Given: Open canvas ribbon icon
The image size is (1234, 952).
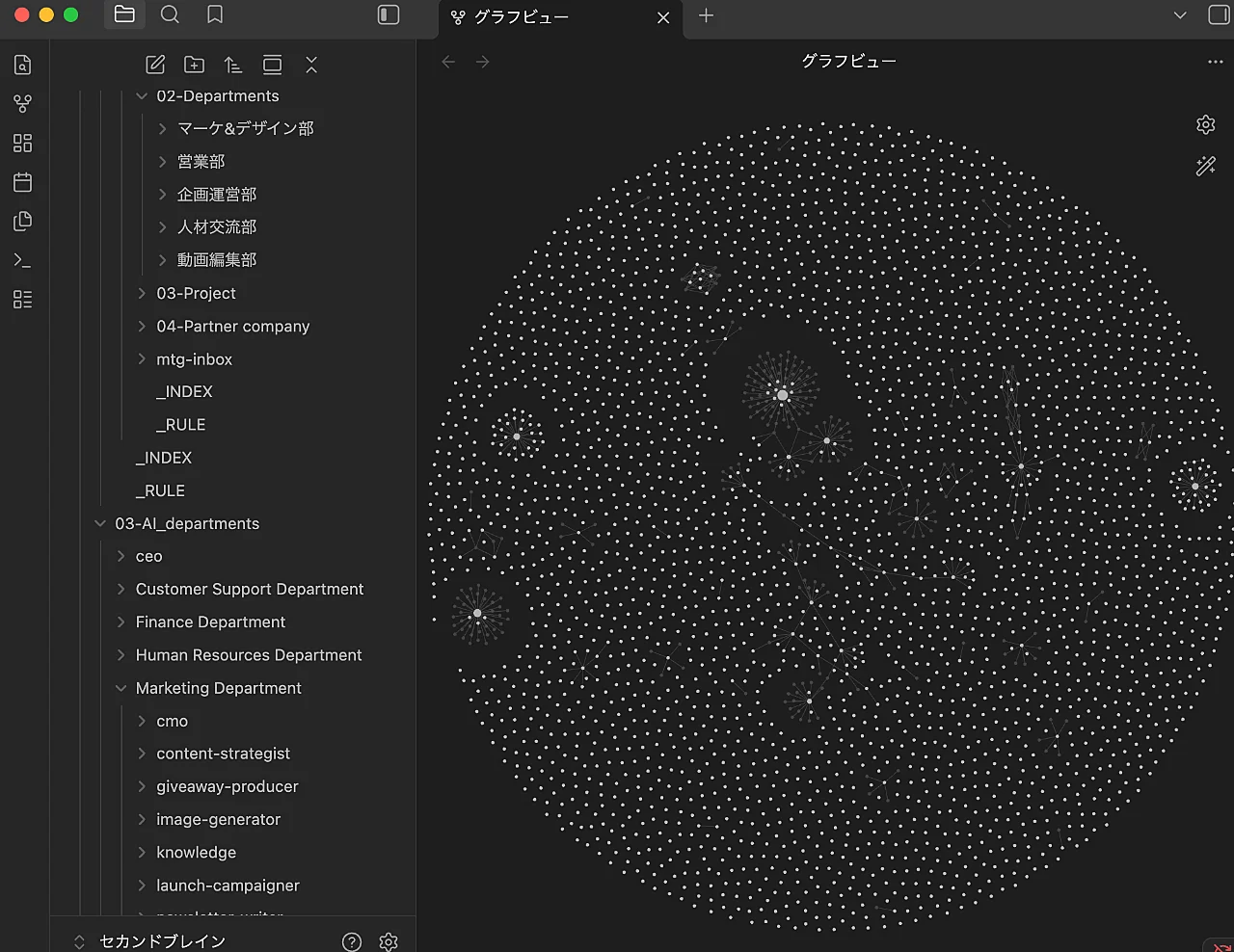Looking at the screenshot, I should [22, 143].
